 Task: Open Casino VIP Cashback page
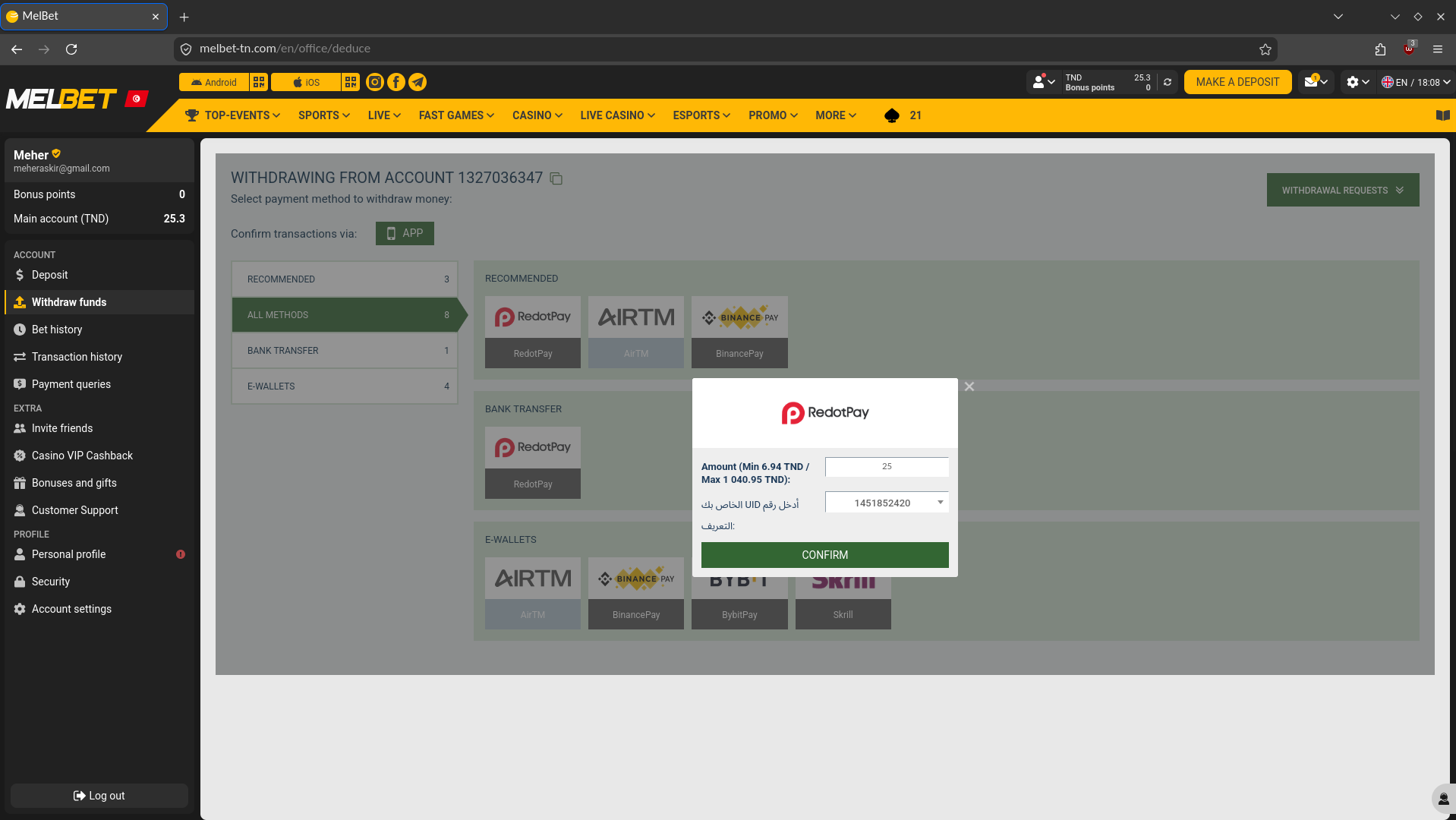tap(99, 456)
